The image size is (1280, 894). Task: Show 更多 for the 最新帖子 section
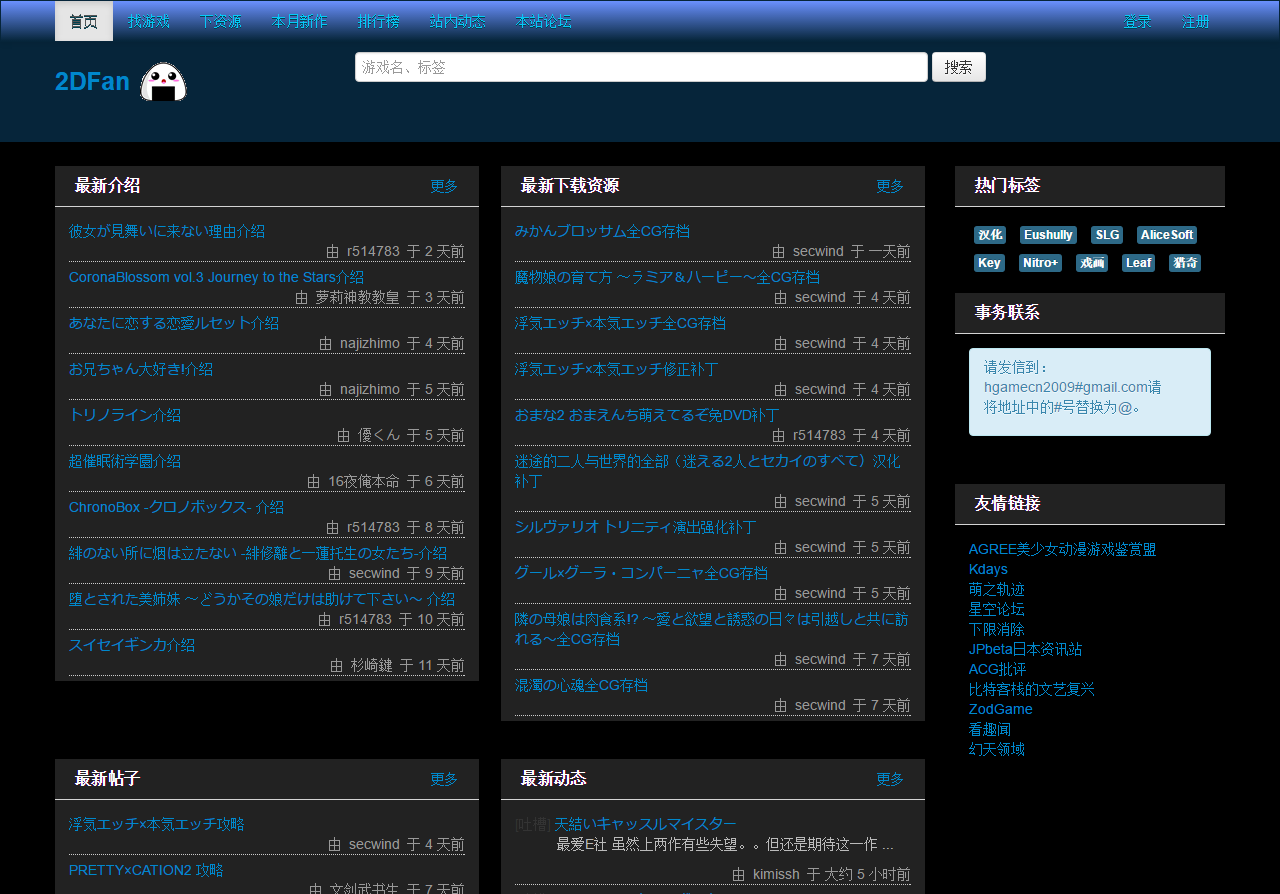click(444, 779)
